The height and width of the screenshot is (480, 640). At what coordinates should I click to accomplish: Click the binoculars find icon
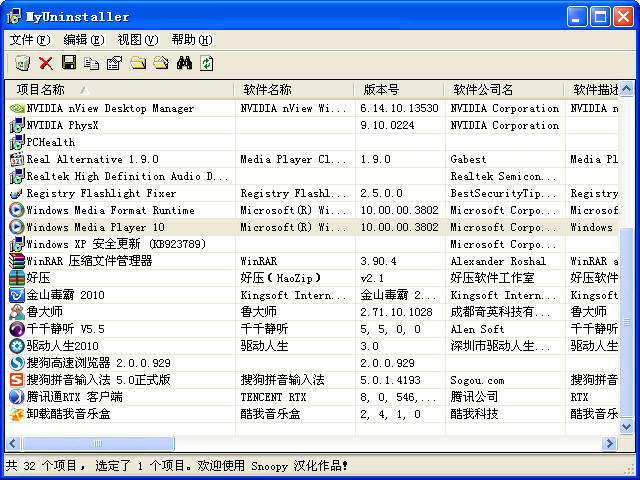pos(184,63)
